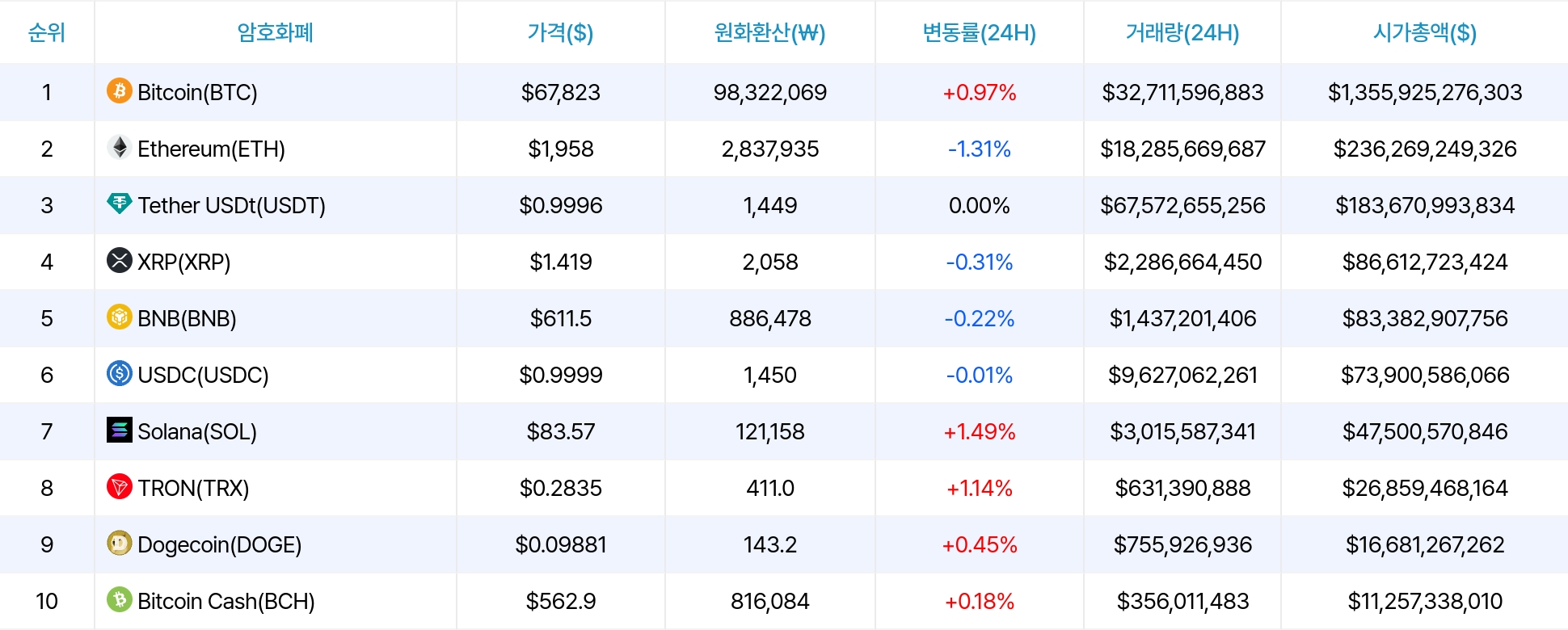
Task: Sort by 시가총액($) column header
Action: [1424, 32]
